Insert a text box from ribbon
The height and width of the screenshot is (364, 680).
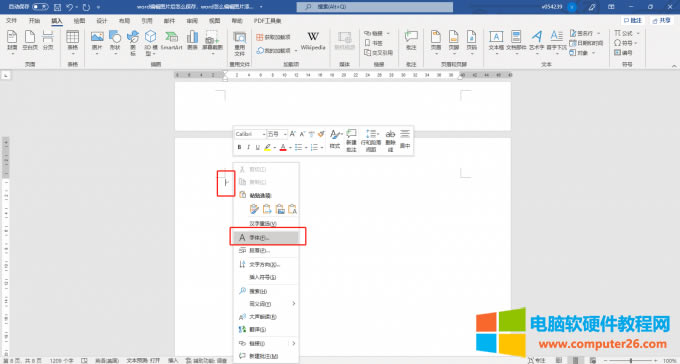pos(496,40)
